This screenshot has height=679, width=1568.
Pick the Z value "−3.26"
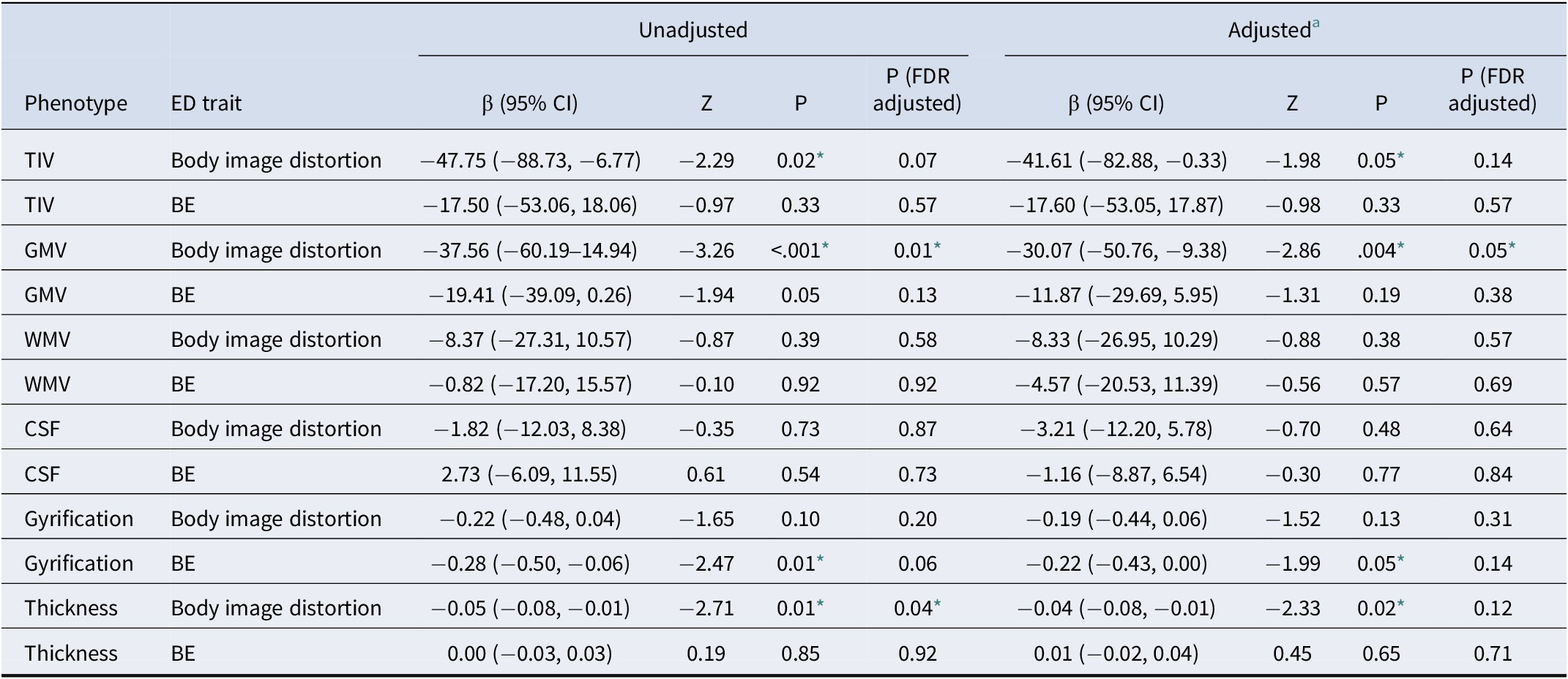tap(706, 250)
